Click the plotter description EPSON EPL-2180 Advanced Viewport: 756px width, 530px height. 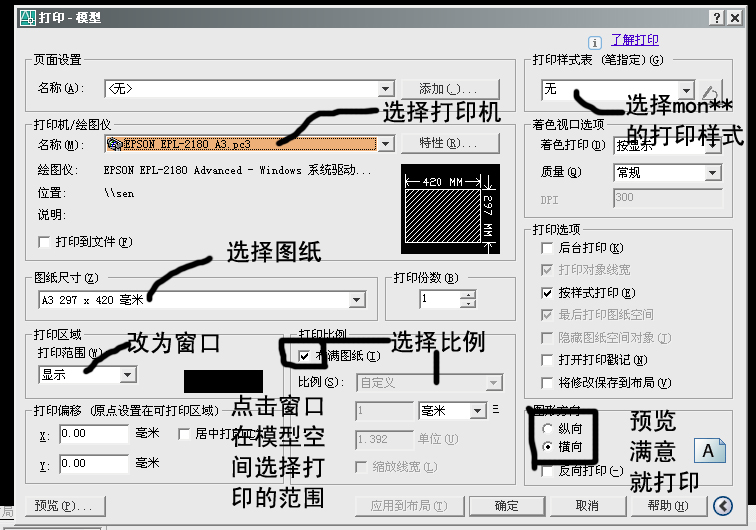pyautogui.click(x=238, y=170)
